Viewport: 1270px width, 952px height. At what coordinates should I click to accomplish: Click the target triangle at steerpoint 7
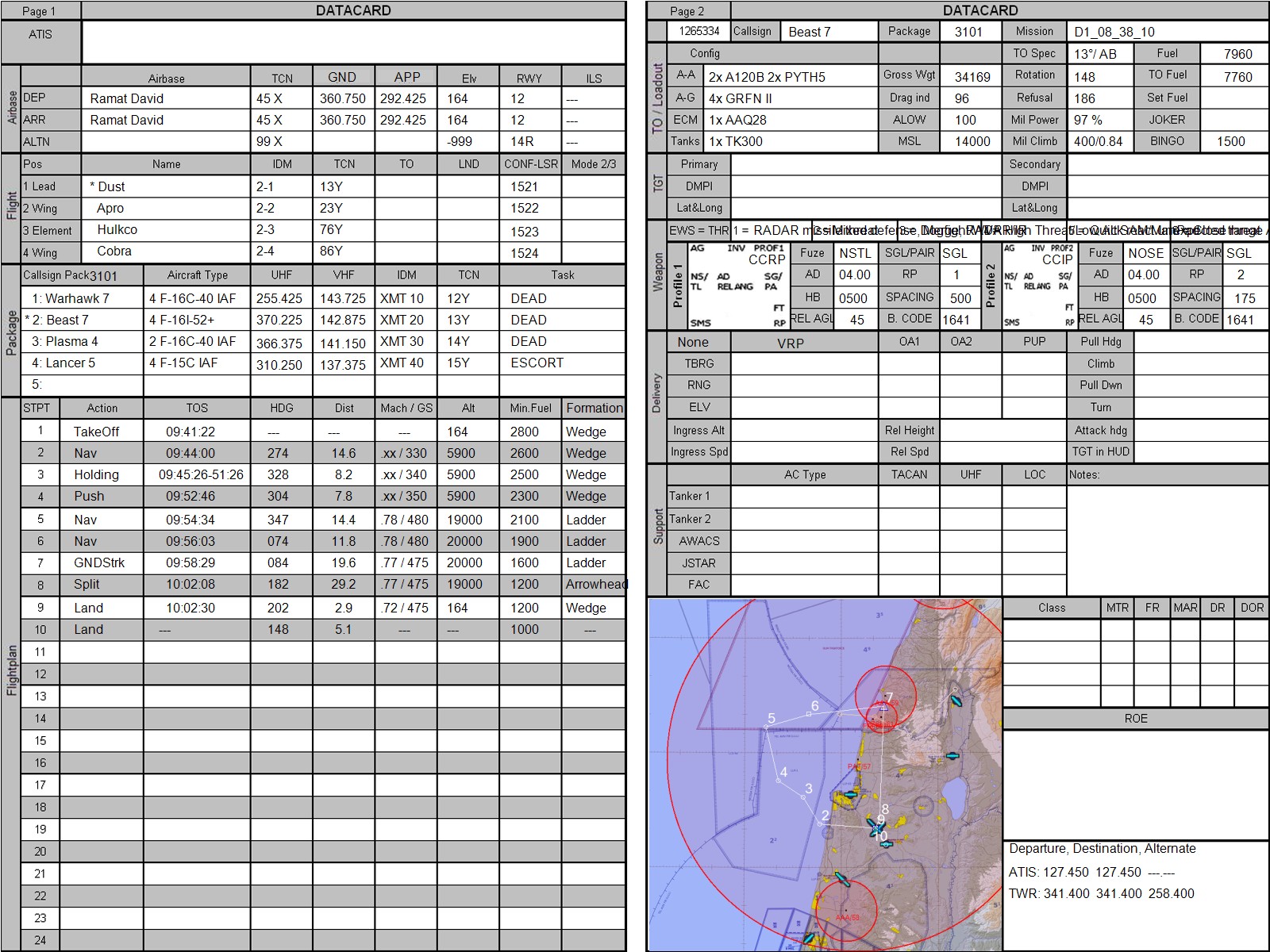click(883, 707)
